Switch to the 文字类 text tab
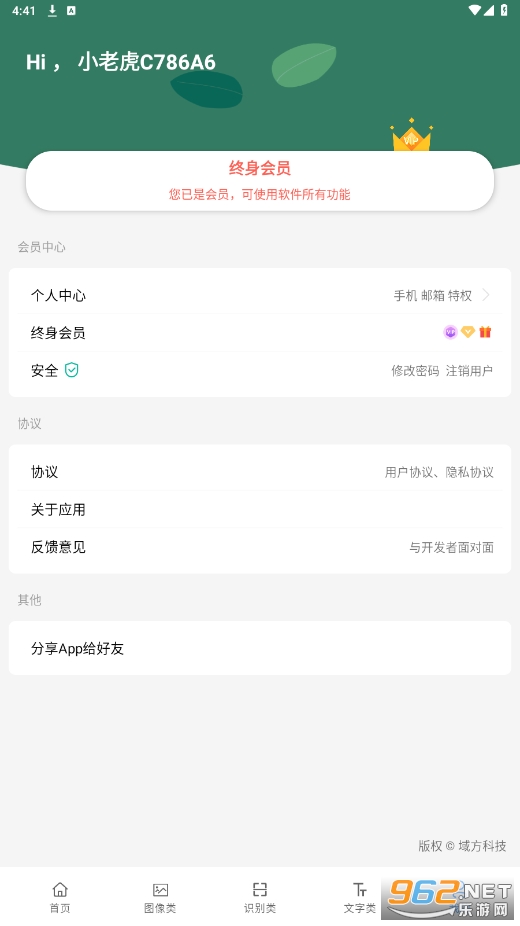 [359, 898]
